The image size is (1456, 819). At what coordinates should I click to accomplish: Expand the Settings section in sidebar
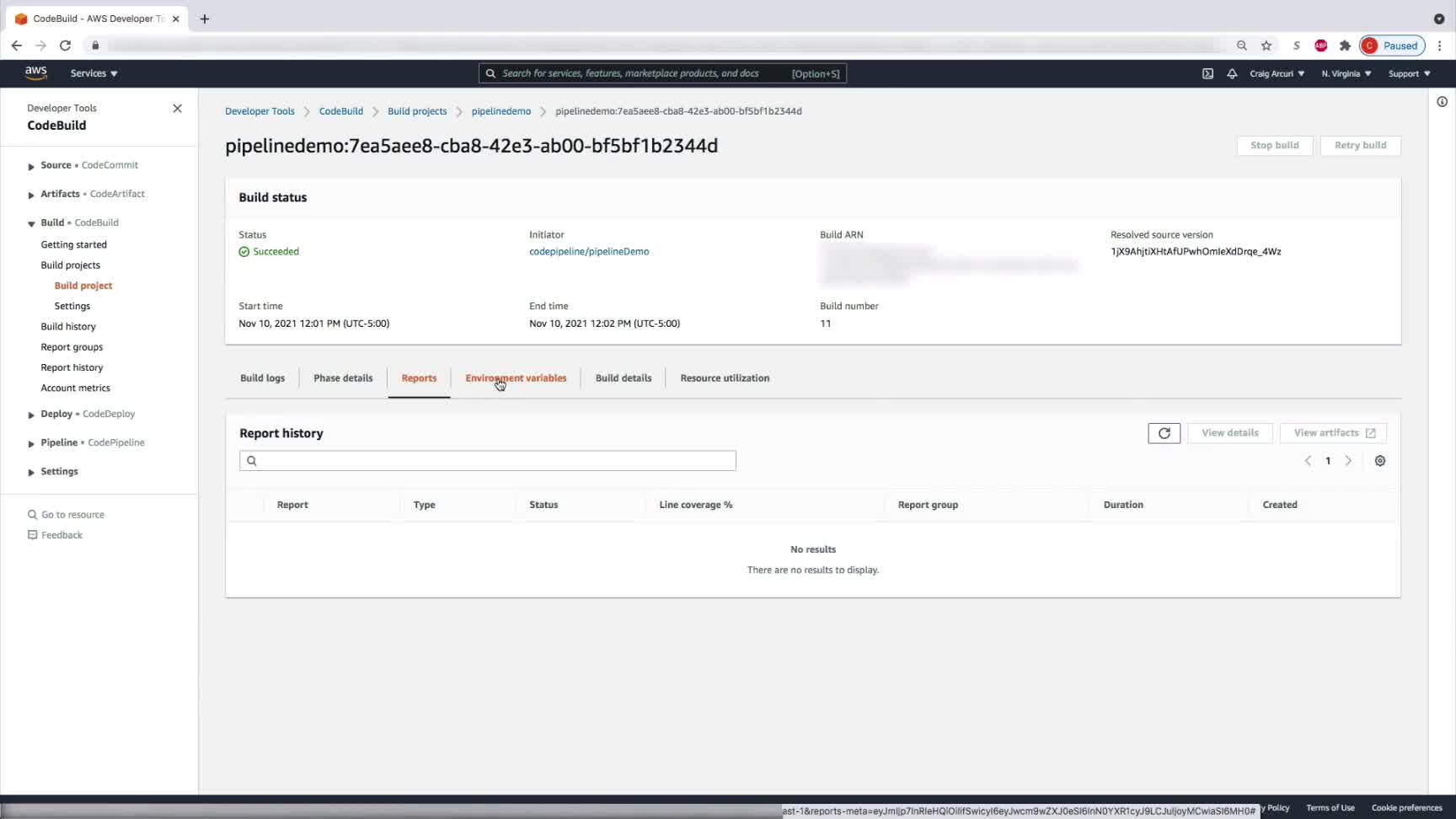(x=31, y=472)
